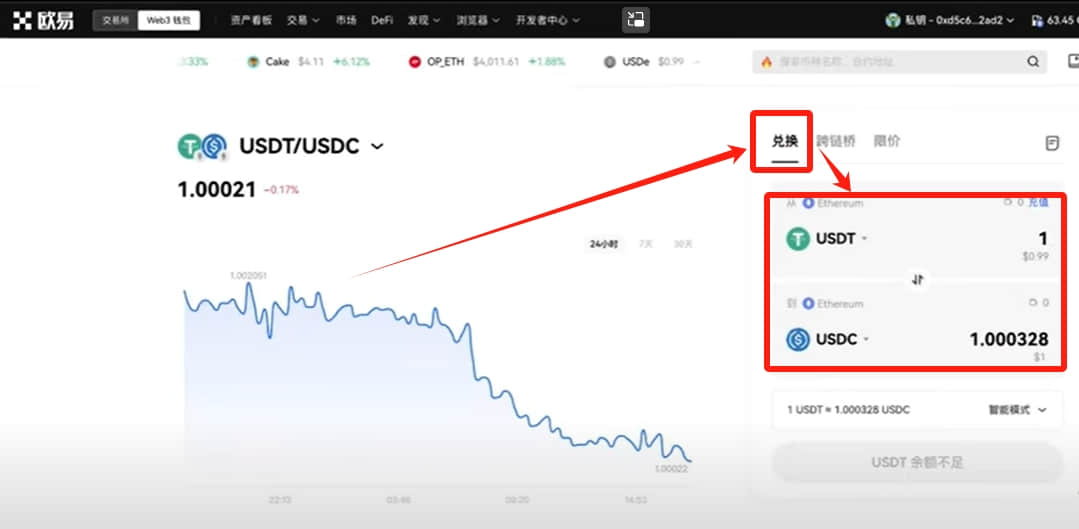Image resolution: width=1079 pixels, height=529 pixels.
Task: Switch to the 兑换 swap tab
Action: tap(784, 142)
